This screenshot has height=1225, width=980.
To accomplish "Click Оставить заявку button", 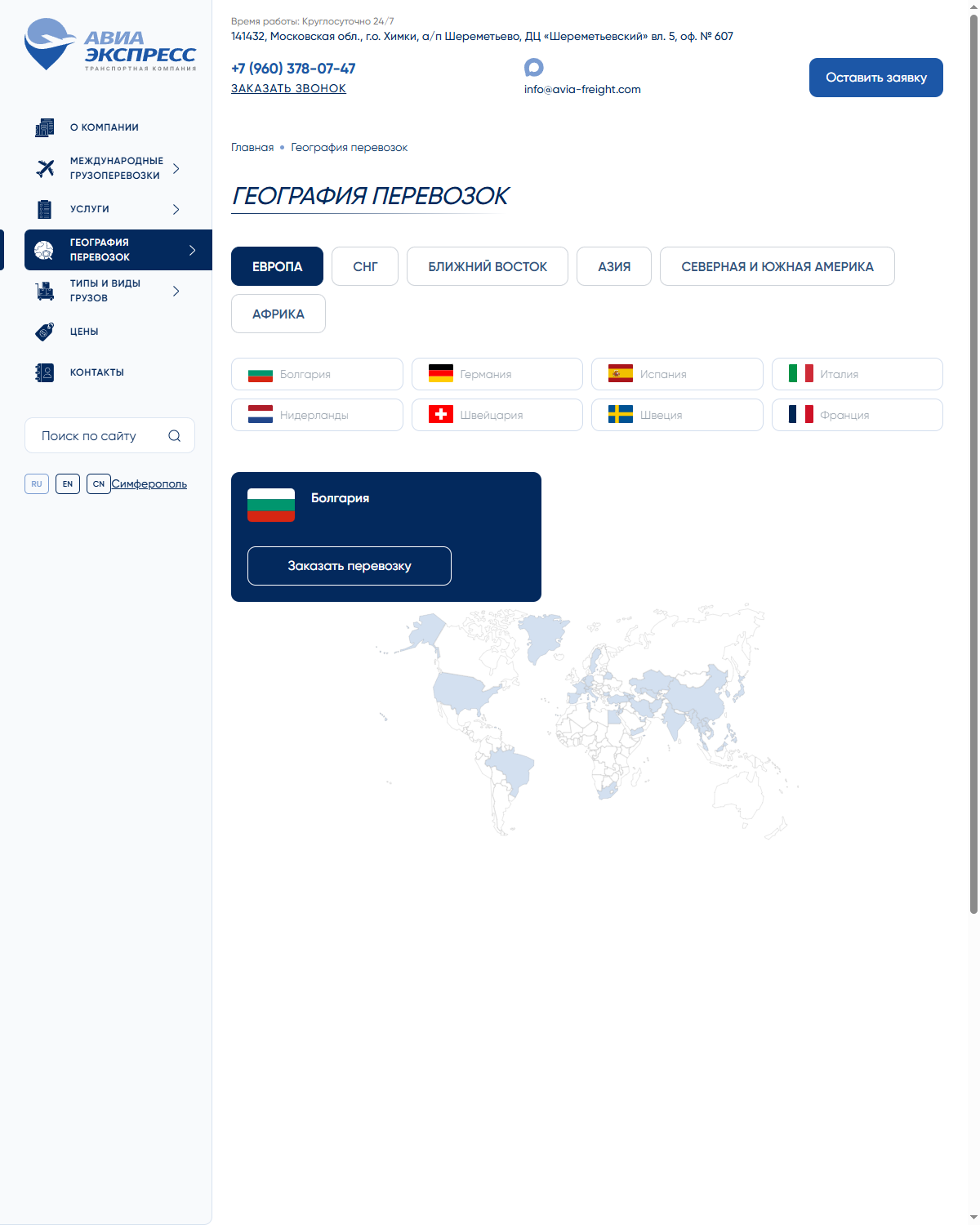I will pos(876,78).
